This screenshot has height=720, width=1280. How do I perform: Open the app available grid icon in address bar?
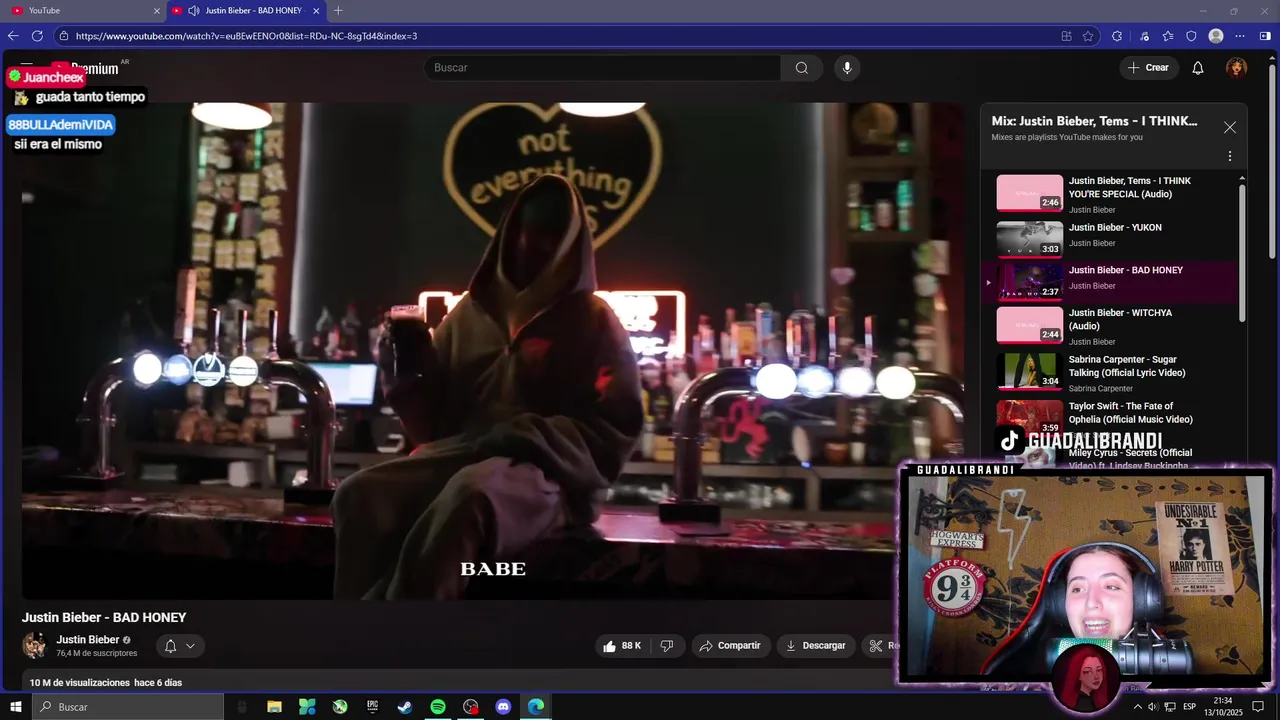point(1066,36)
